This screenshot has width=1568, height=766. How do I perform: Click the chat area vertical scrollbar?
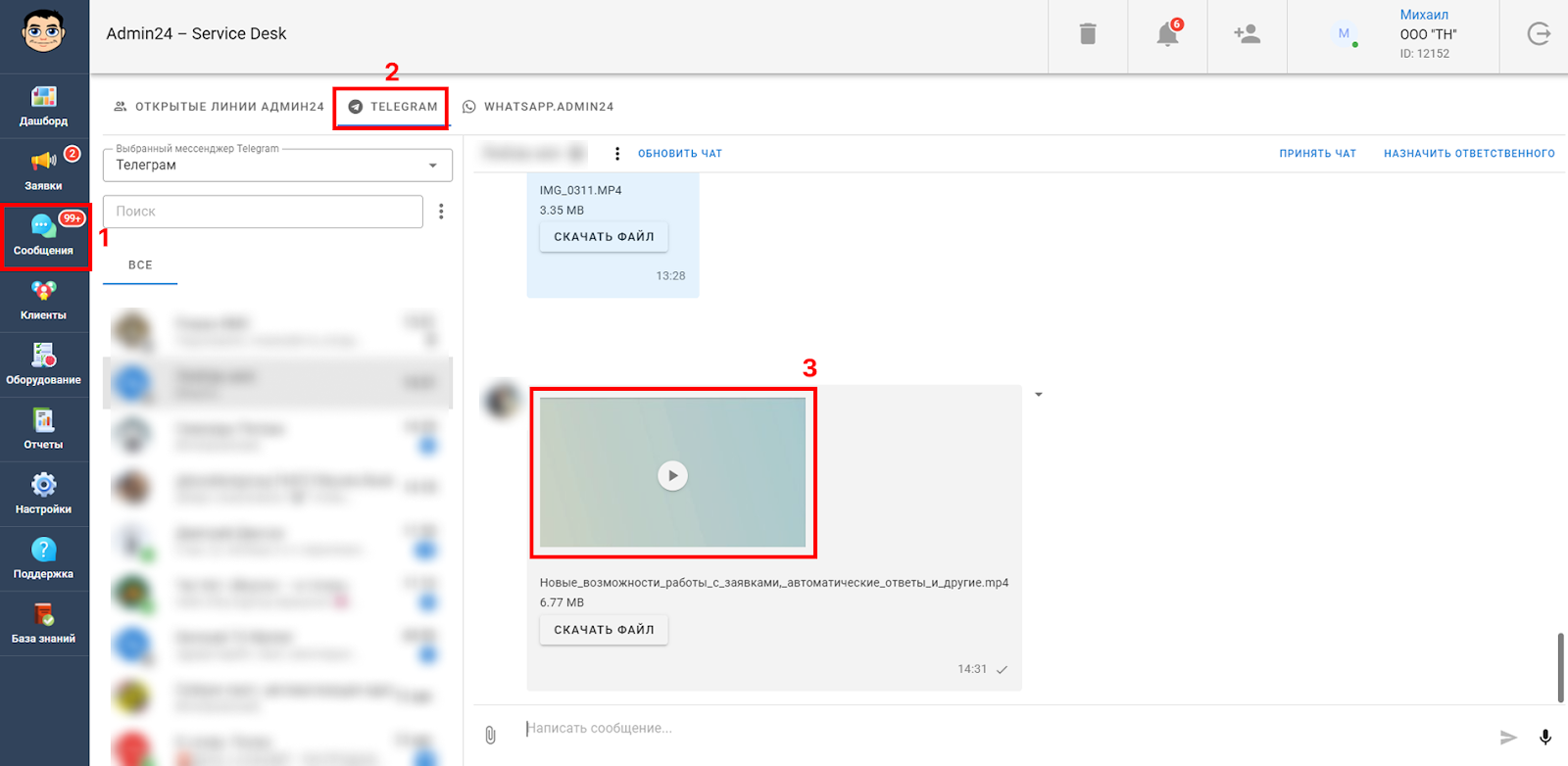click(1560, 667)
